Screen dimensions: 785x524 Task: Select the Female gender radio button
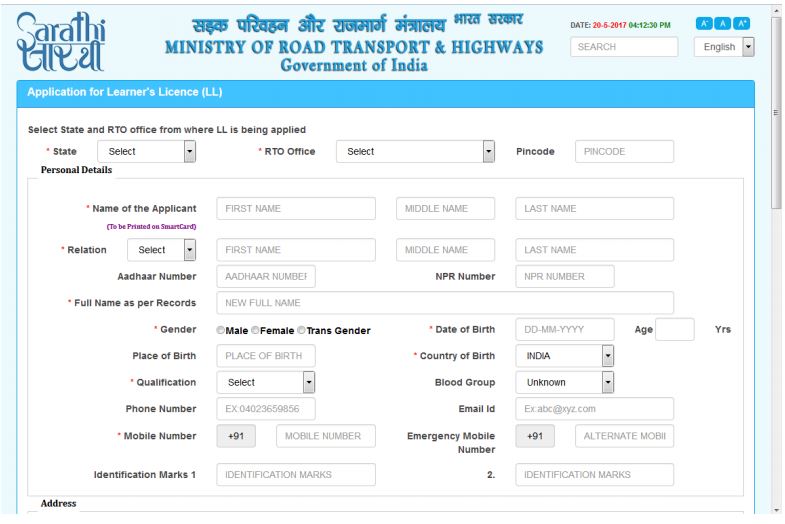255,330
